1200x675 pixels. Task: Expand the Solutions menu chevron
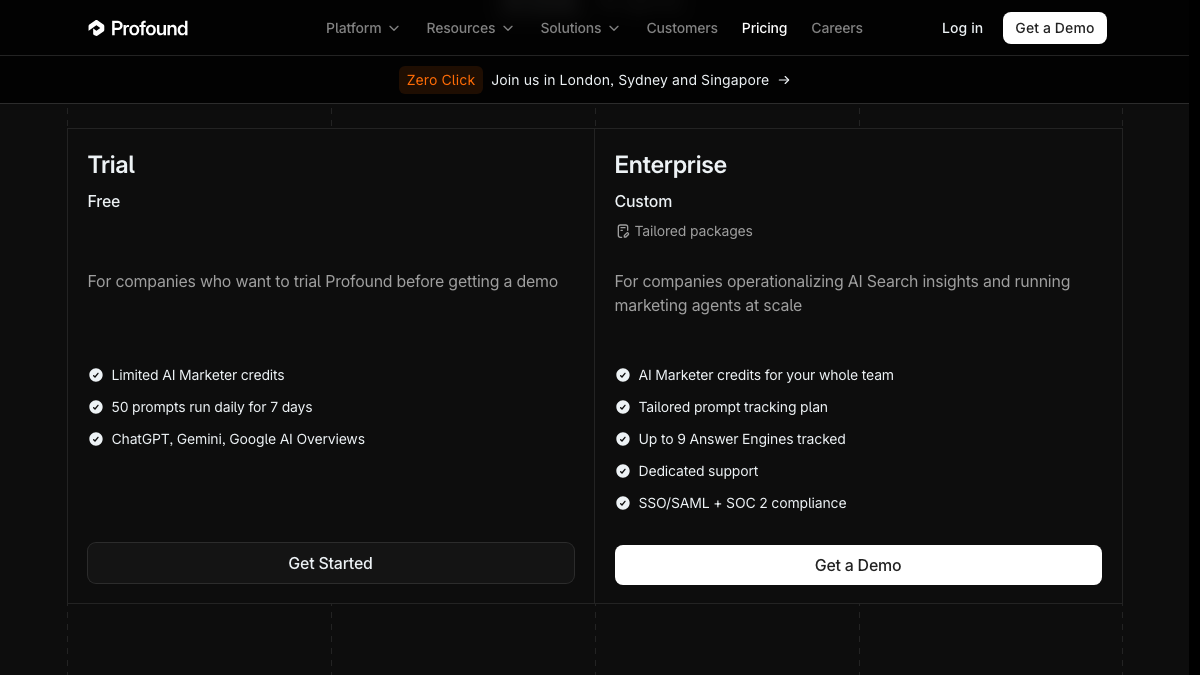tap(614, 29)
